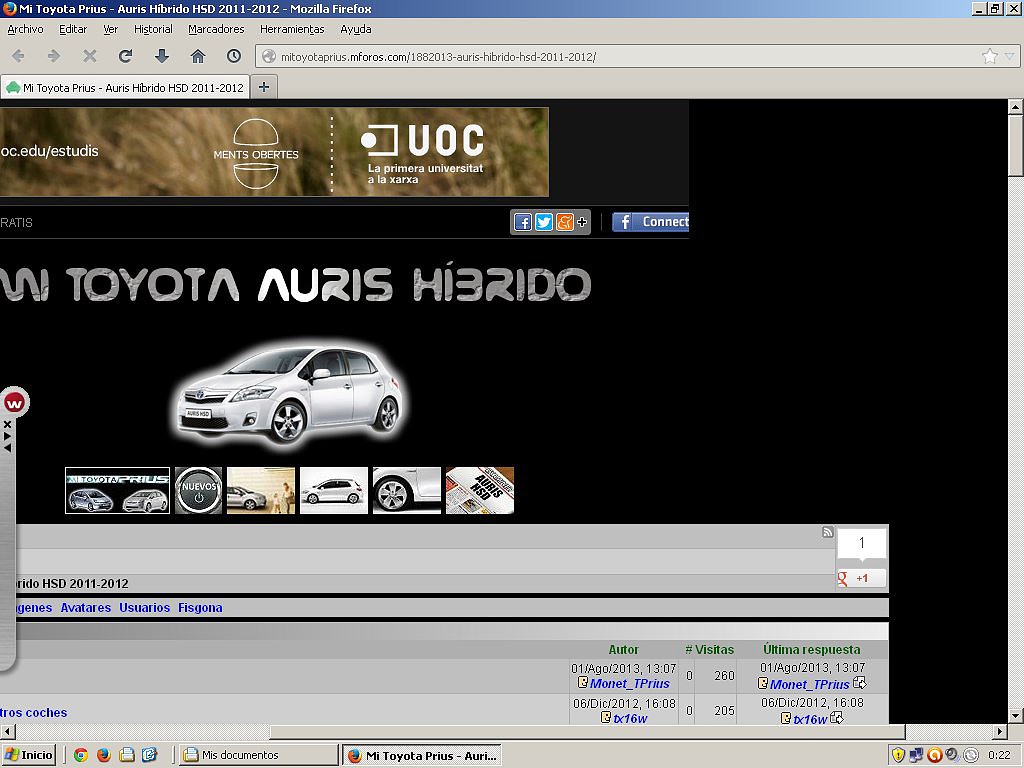Open the Ver menu
Image resolution: width=1024 pixels, height=768 pixels.
point(110,29)
